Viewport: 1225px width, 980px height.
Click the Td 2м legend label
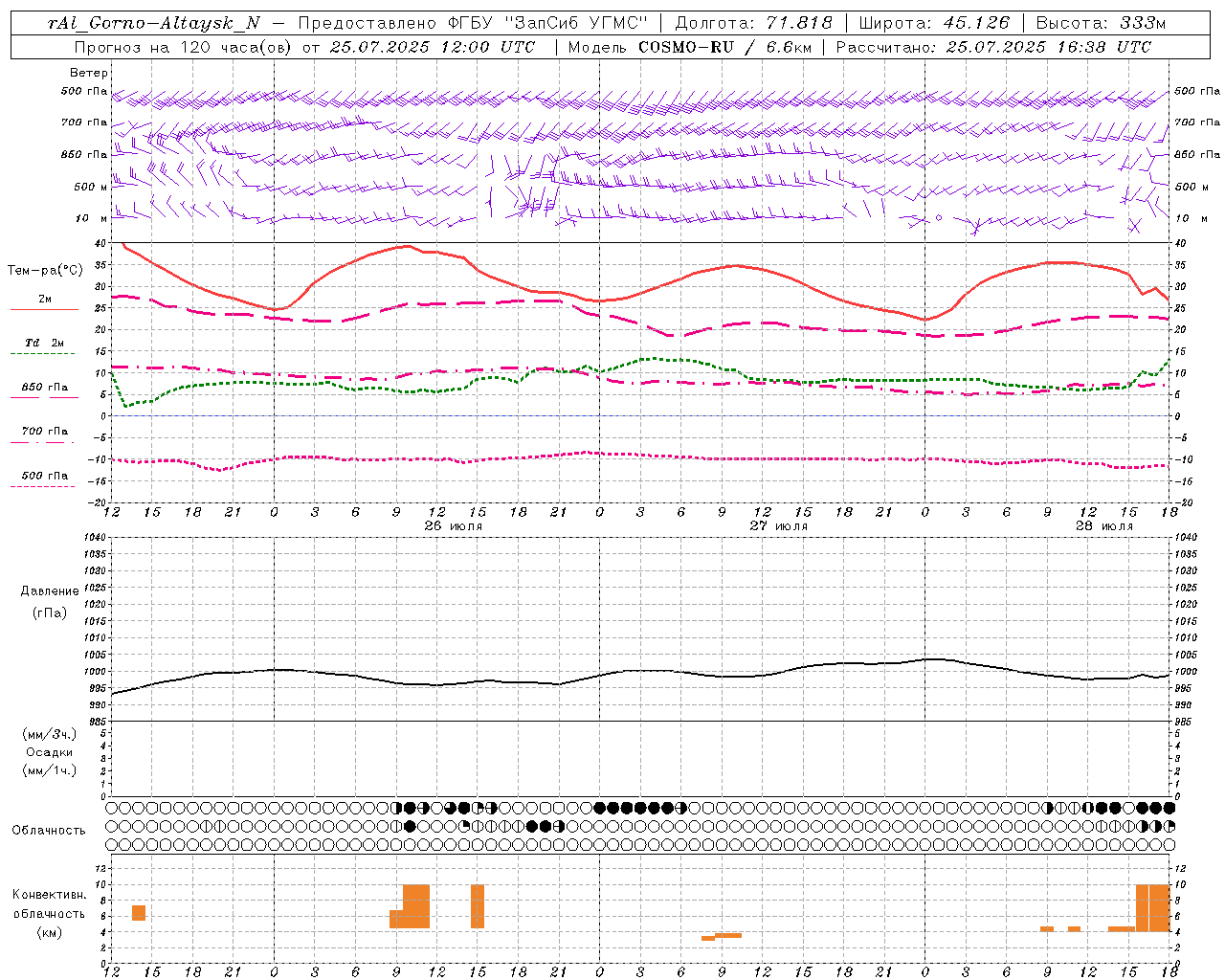pyautogui.click(x=44, y=343)
